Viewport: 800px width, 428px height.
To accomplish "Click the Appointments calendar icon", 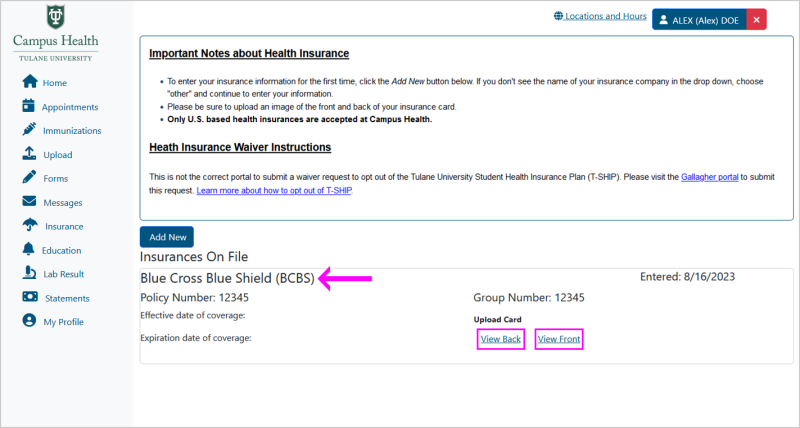I will pos(29,106).
